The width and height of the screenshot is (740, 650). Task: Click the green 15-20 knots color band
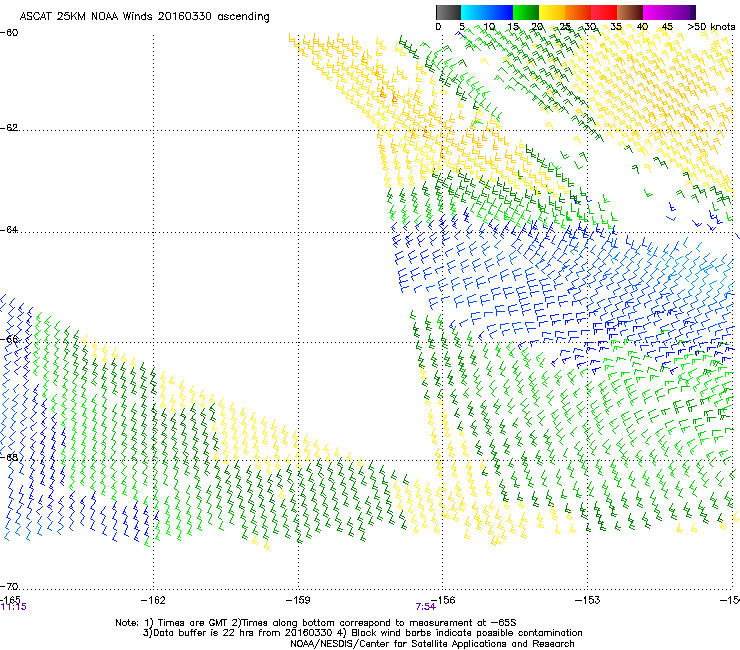click(x=526, y=12)
